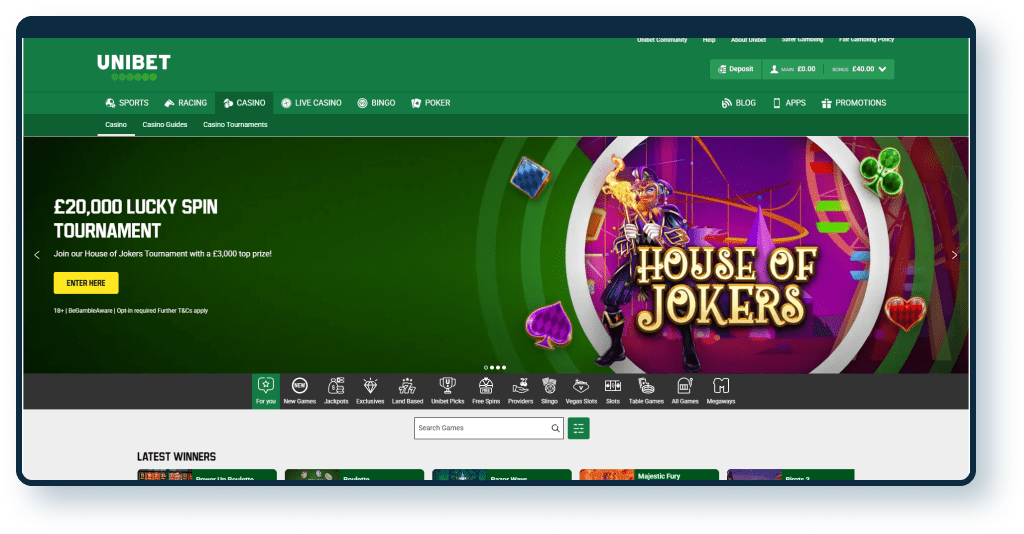Click the Latest Winners heading

pos(176,457)
